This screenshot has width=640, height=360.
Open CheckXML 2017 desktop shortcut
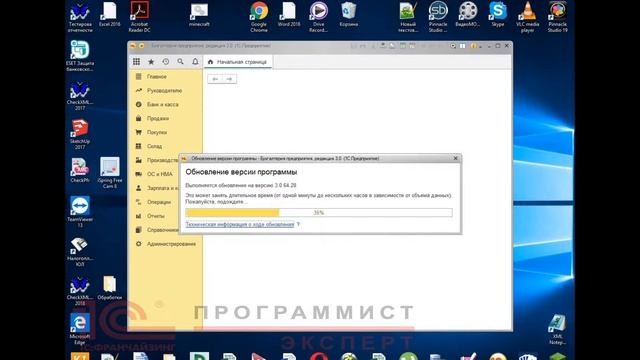[80, 96]
